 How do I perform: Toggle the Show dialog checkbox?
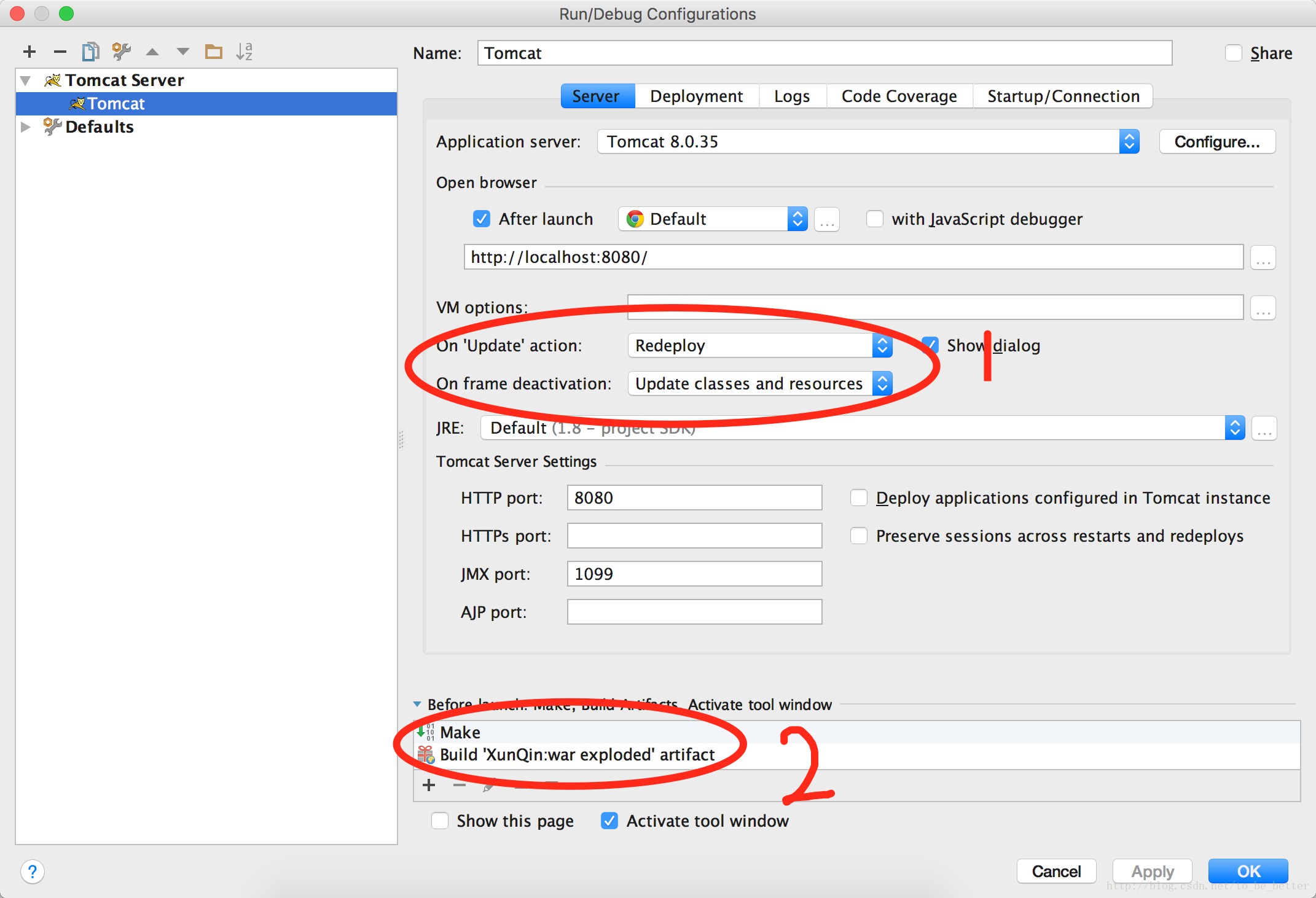pyautogui.click(x=930, y=346)
